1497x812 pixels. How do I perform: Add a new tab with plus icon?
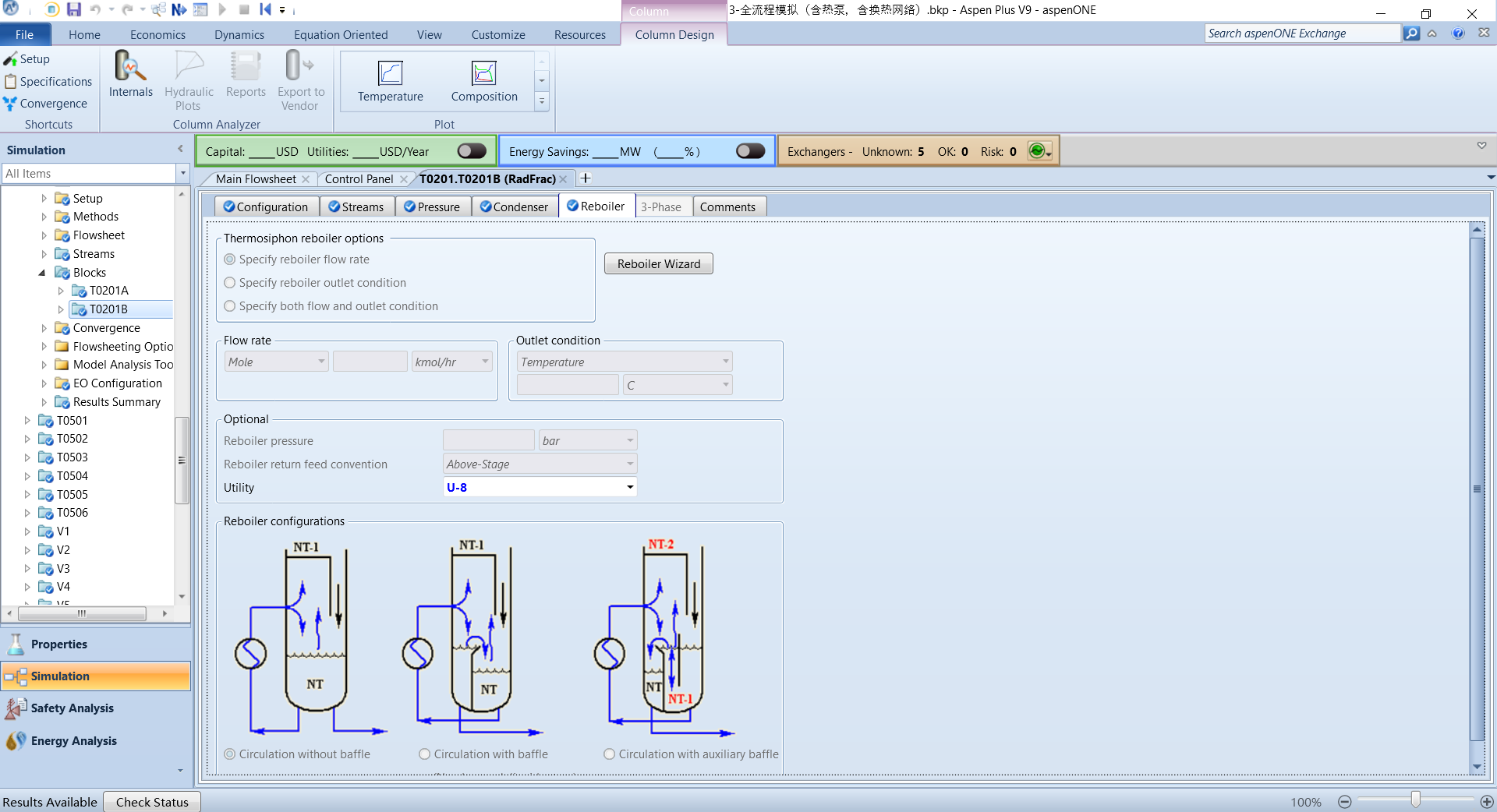coord(586,178)
